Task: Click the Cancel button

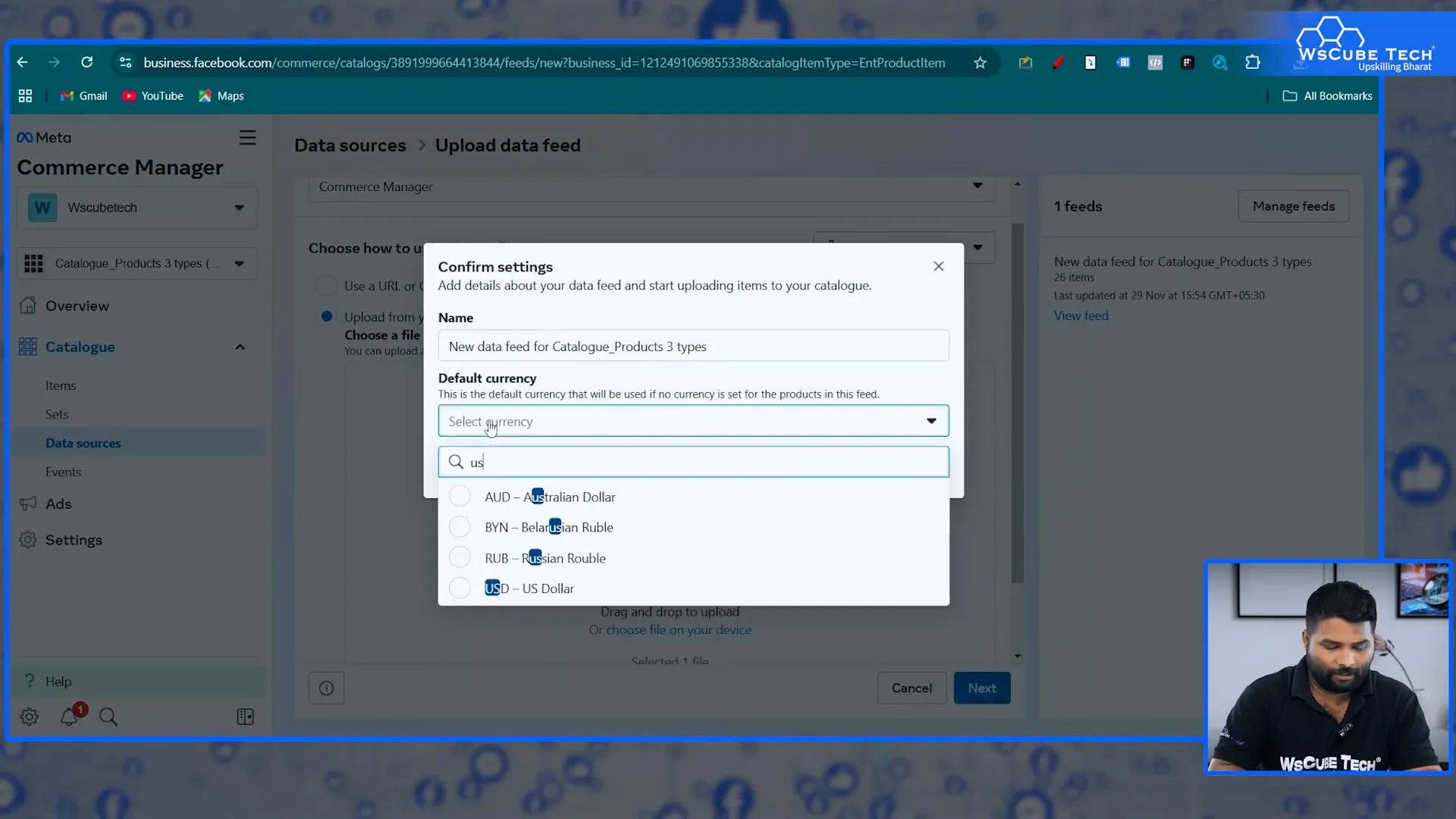Action: click(912, 688)
